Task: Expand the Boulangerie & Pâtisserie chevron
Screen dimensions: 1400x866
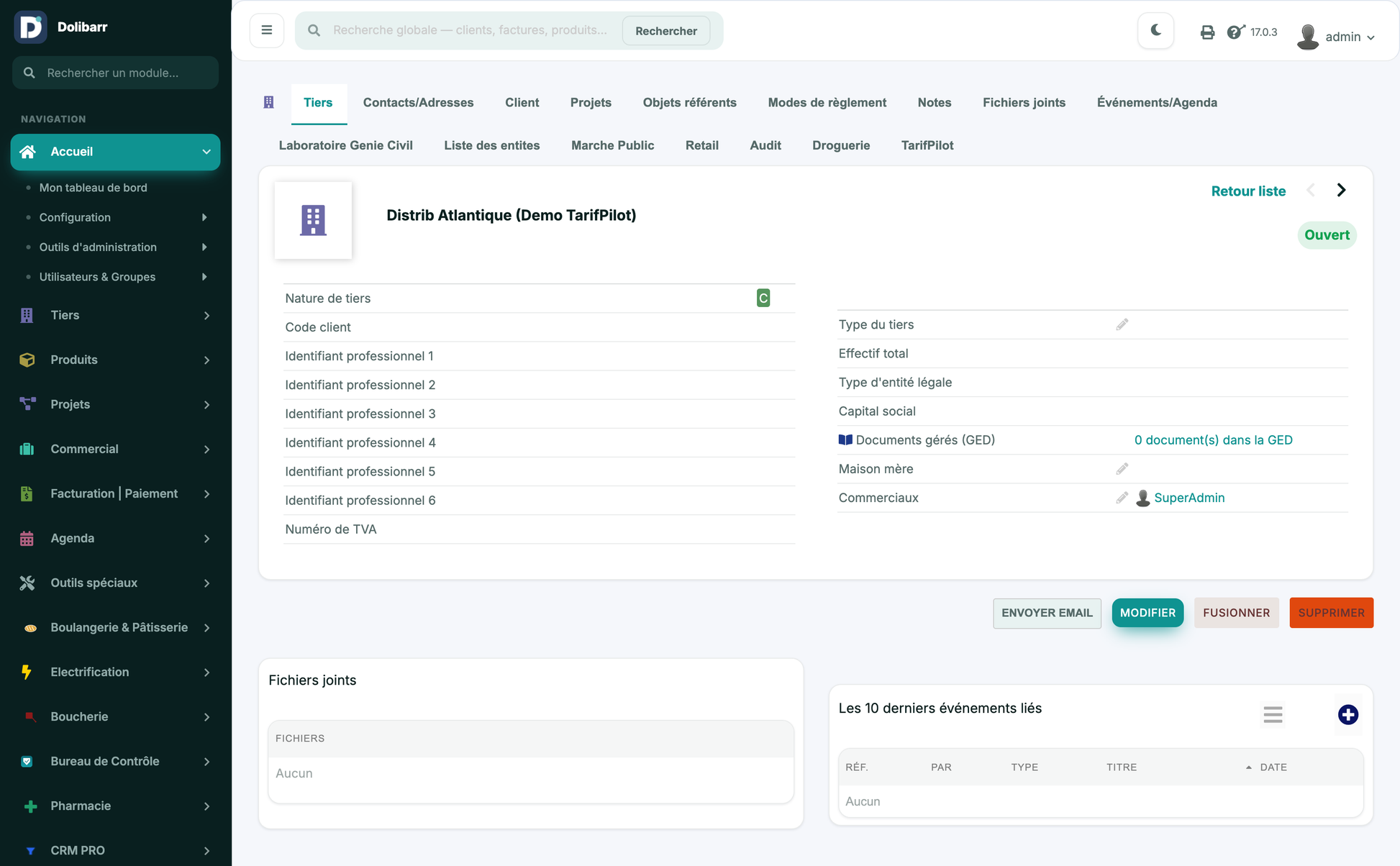Action: 206,627
